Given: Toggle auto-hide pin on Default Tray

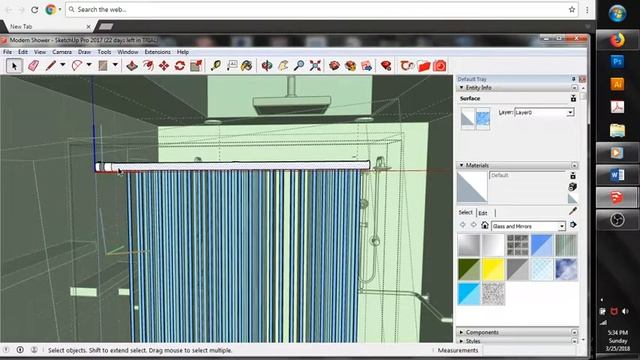Looking at the screenshot, I should click(573, 79).
